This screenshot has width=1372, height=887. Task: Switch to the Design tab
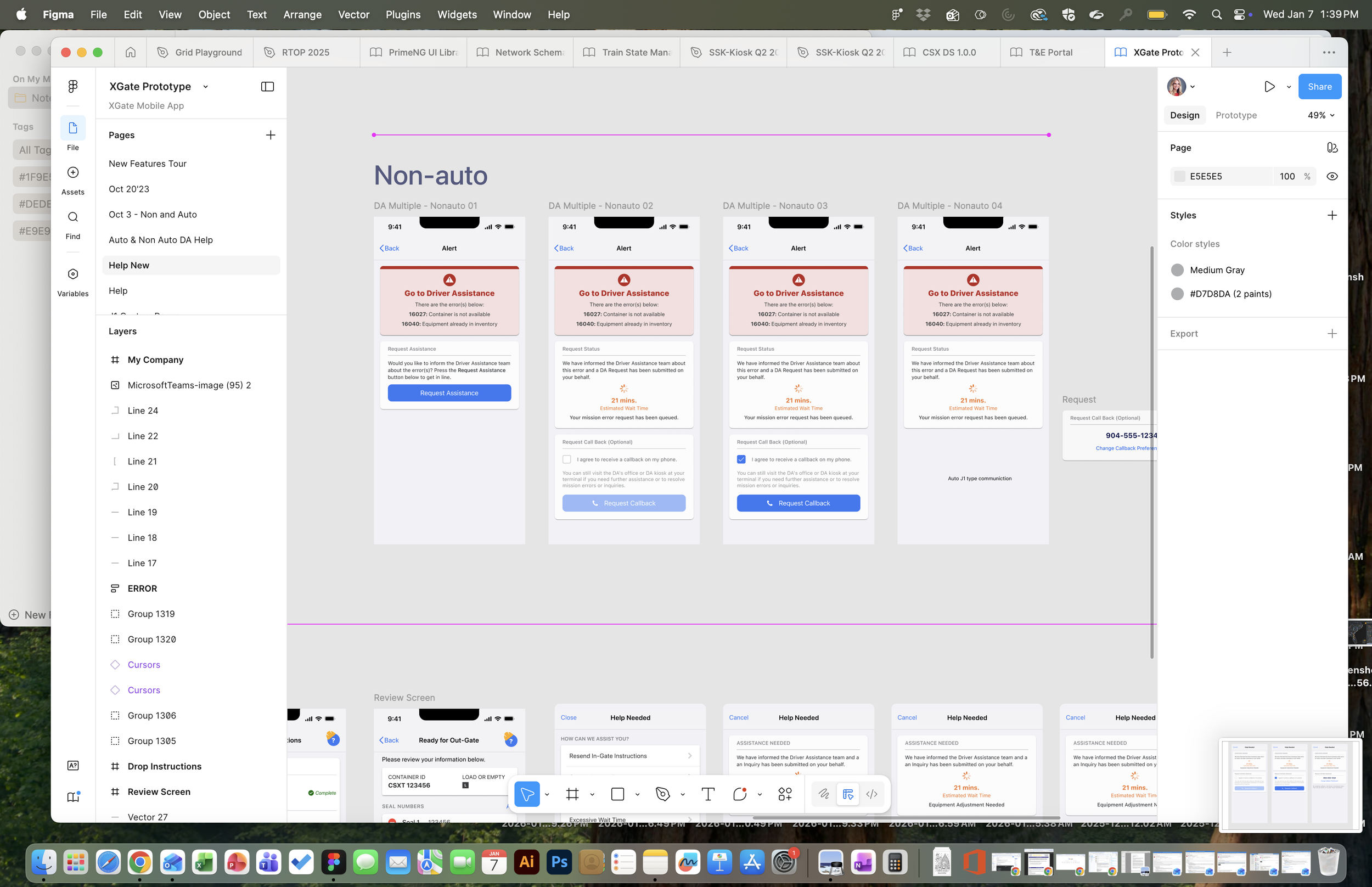[x=1184, y=115]
